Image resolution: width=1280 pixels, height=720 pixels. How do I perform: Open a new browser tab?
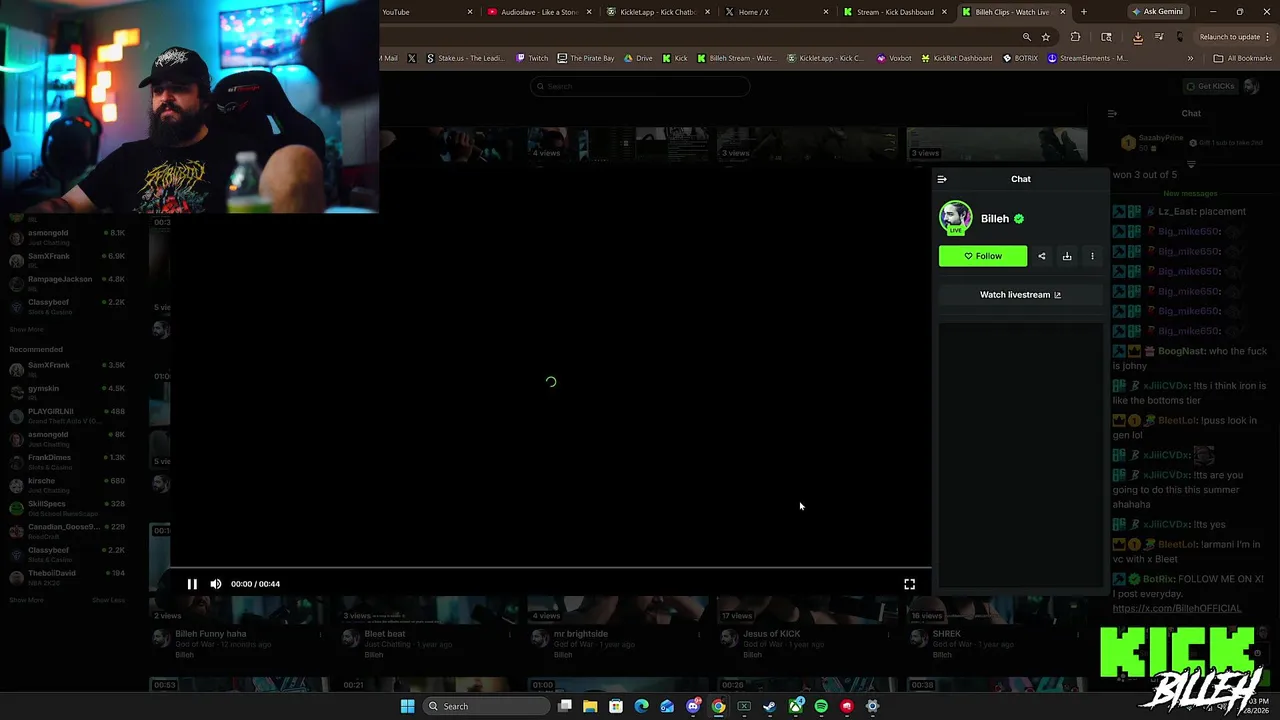tap(1084, 12)
